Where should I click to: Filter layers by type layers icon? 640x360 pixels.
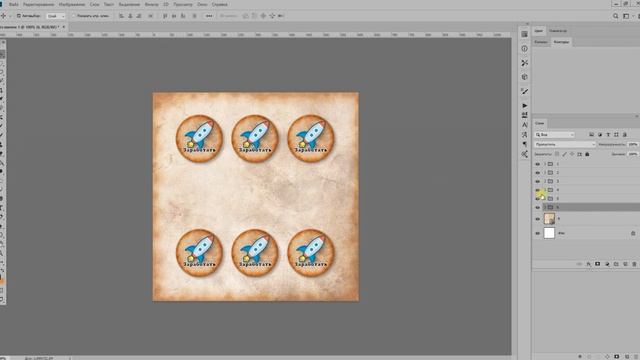click(x=608, y=134)
